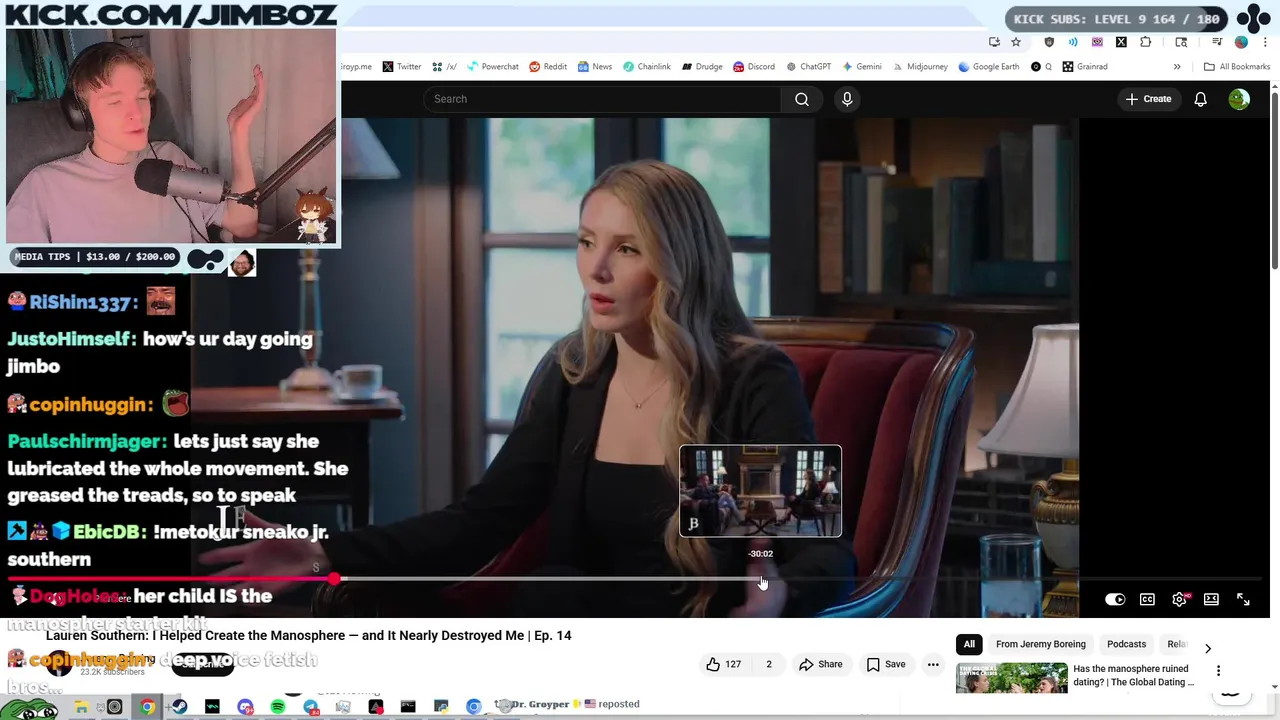The image size is (1280, 720).
Task: Toggle closed captions CC button
Action: coord(1147,599)
